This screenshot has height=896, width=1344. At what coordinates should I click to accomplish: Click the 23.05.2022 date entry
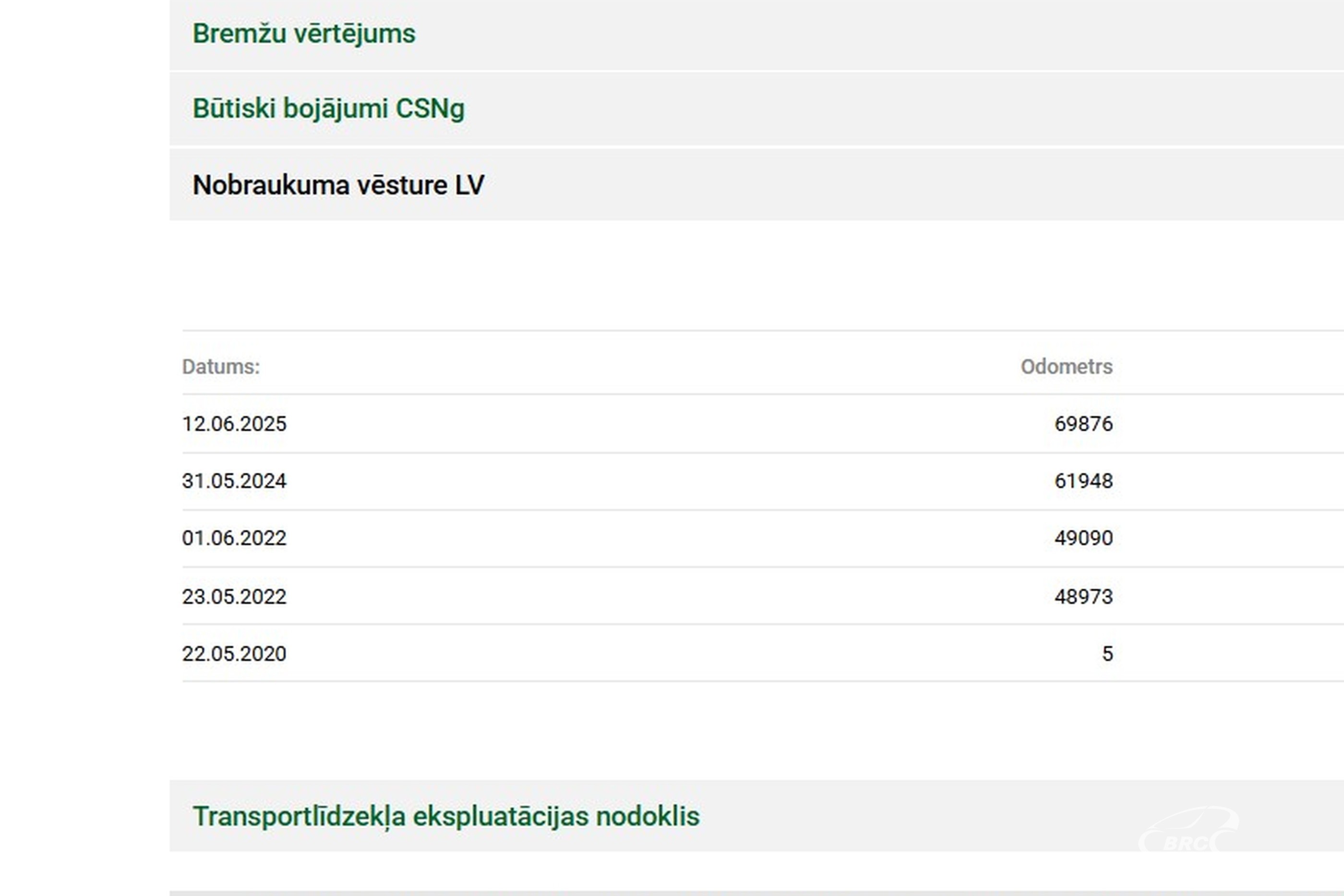click(234, 597)
